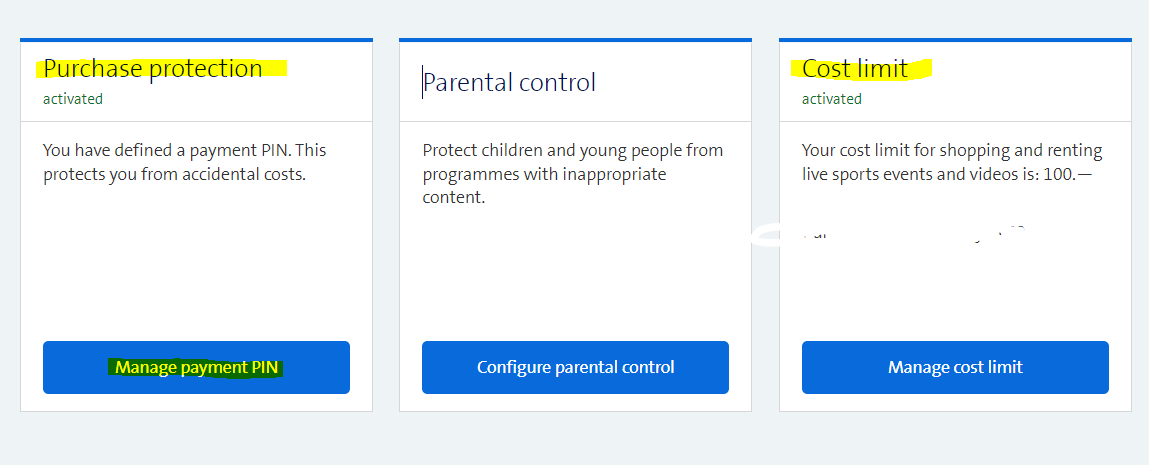Click the blue top border of Parental control card

coord(575,40)
